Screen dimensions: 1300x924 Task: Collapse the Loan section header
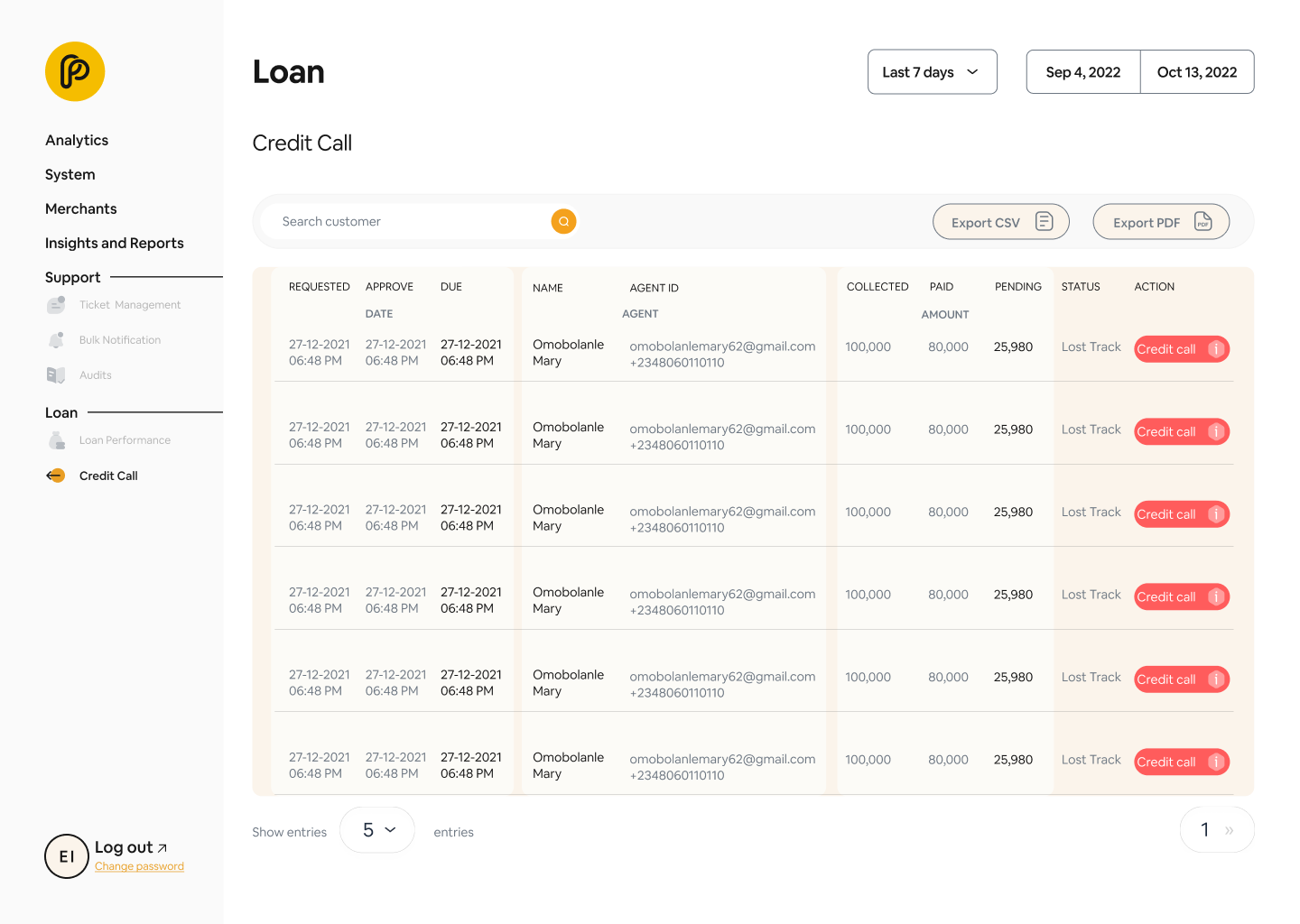tap(61, 412)
